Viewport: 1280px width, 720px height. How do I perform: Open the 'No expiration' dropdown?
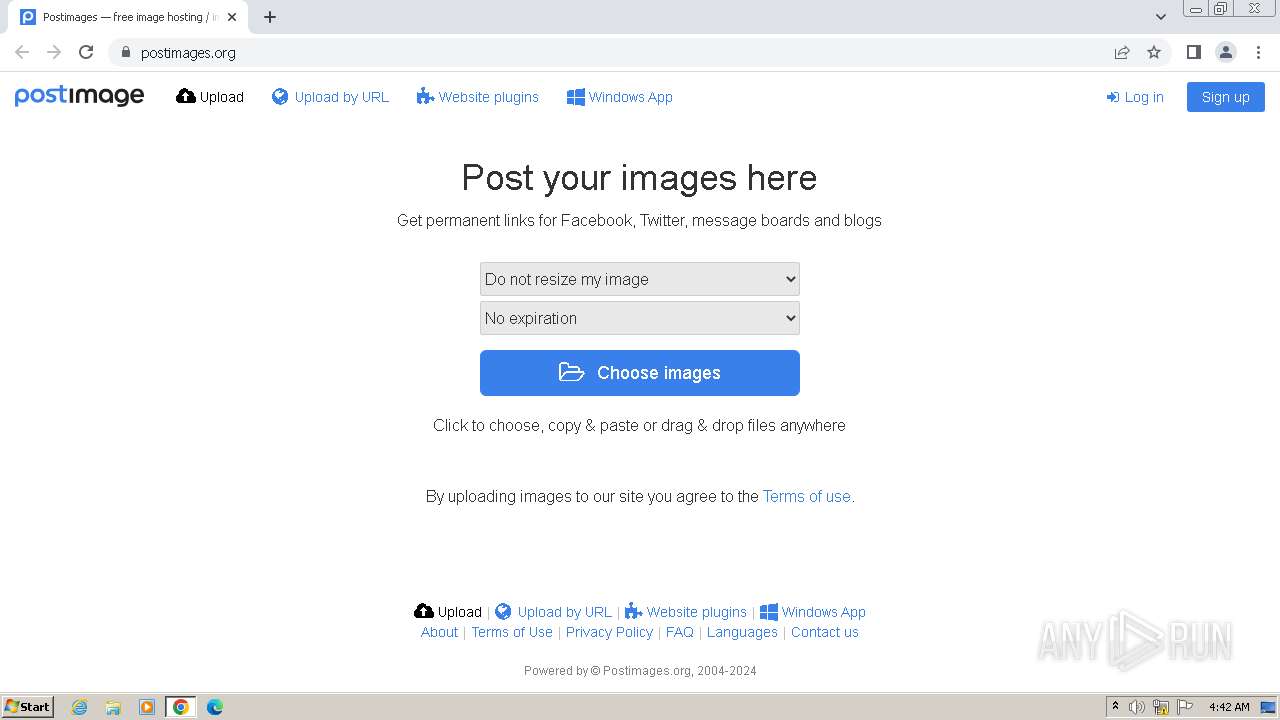coord(640,318)
